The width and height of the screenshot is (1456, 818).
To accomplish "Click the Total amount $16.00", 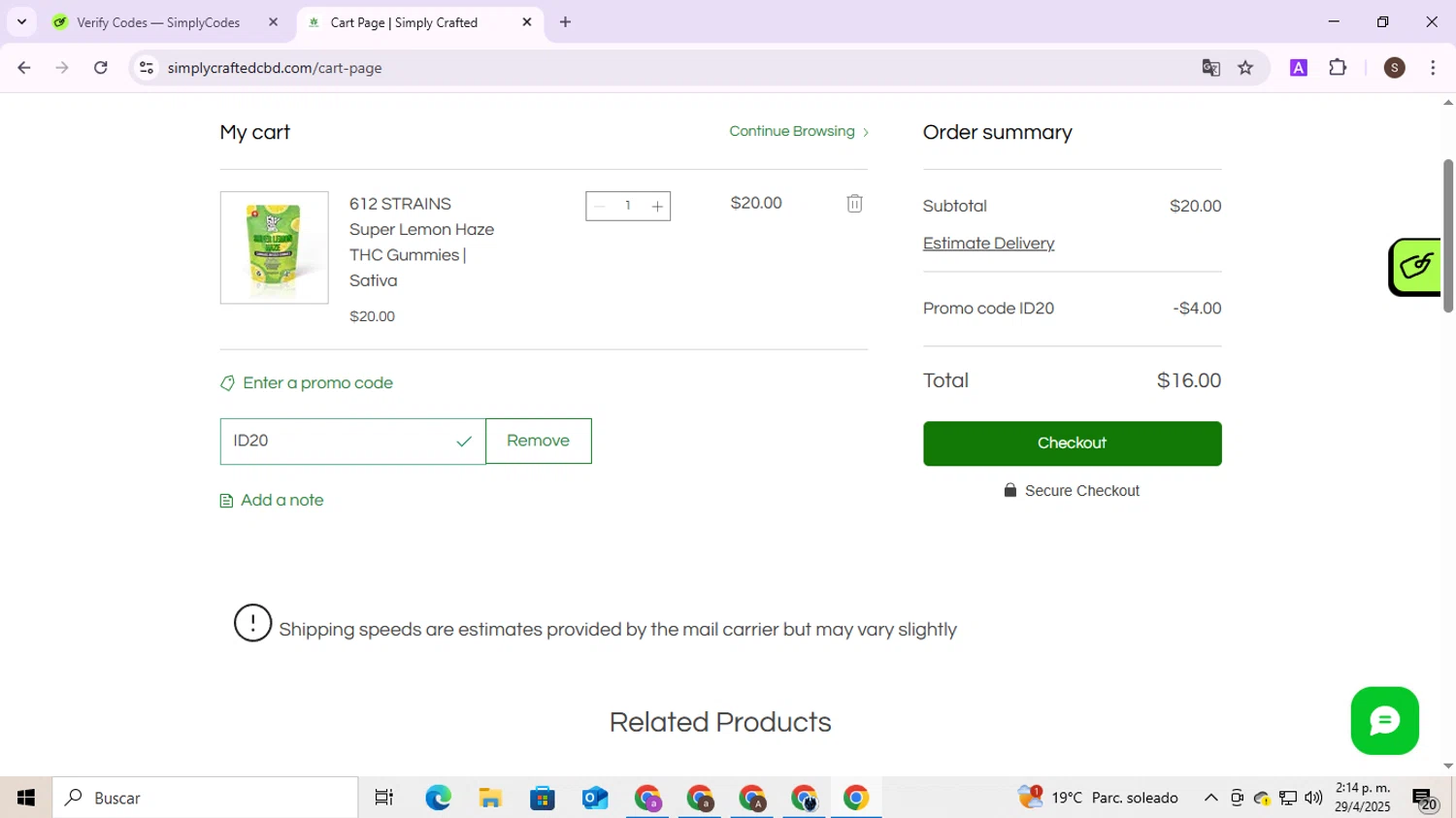I will click(1189, 380).
